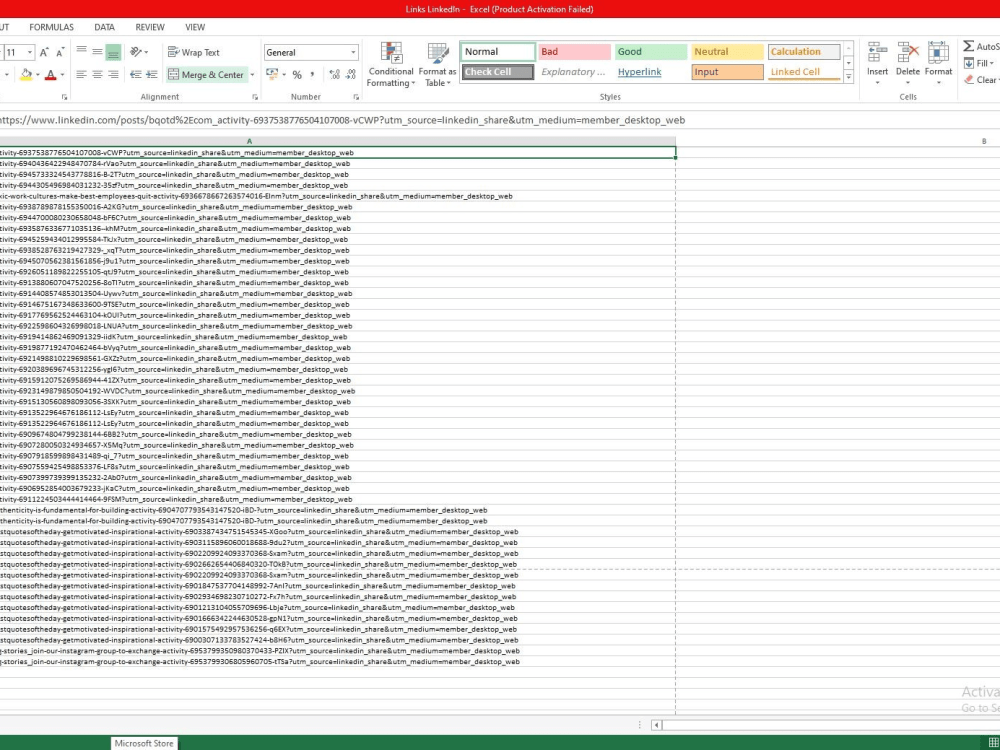This screenshot has height=750, width=1000.
Task: Apply the Hyperlink cell style
Action: pos(651,72)
